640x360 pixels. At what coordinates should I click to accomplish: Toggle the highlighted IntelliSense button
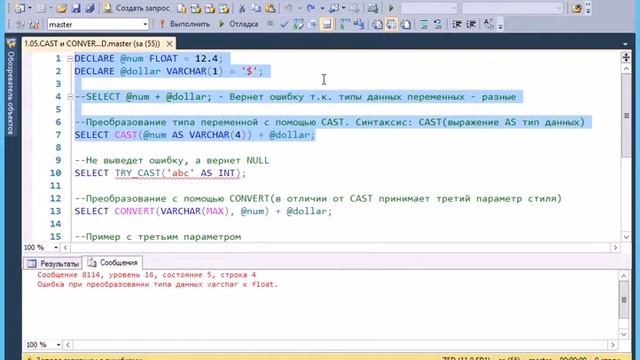tap(327, 24)
